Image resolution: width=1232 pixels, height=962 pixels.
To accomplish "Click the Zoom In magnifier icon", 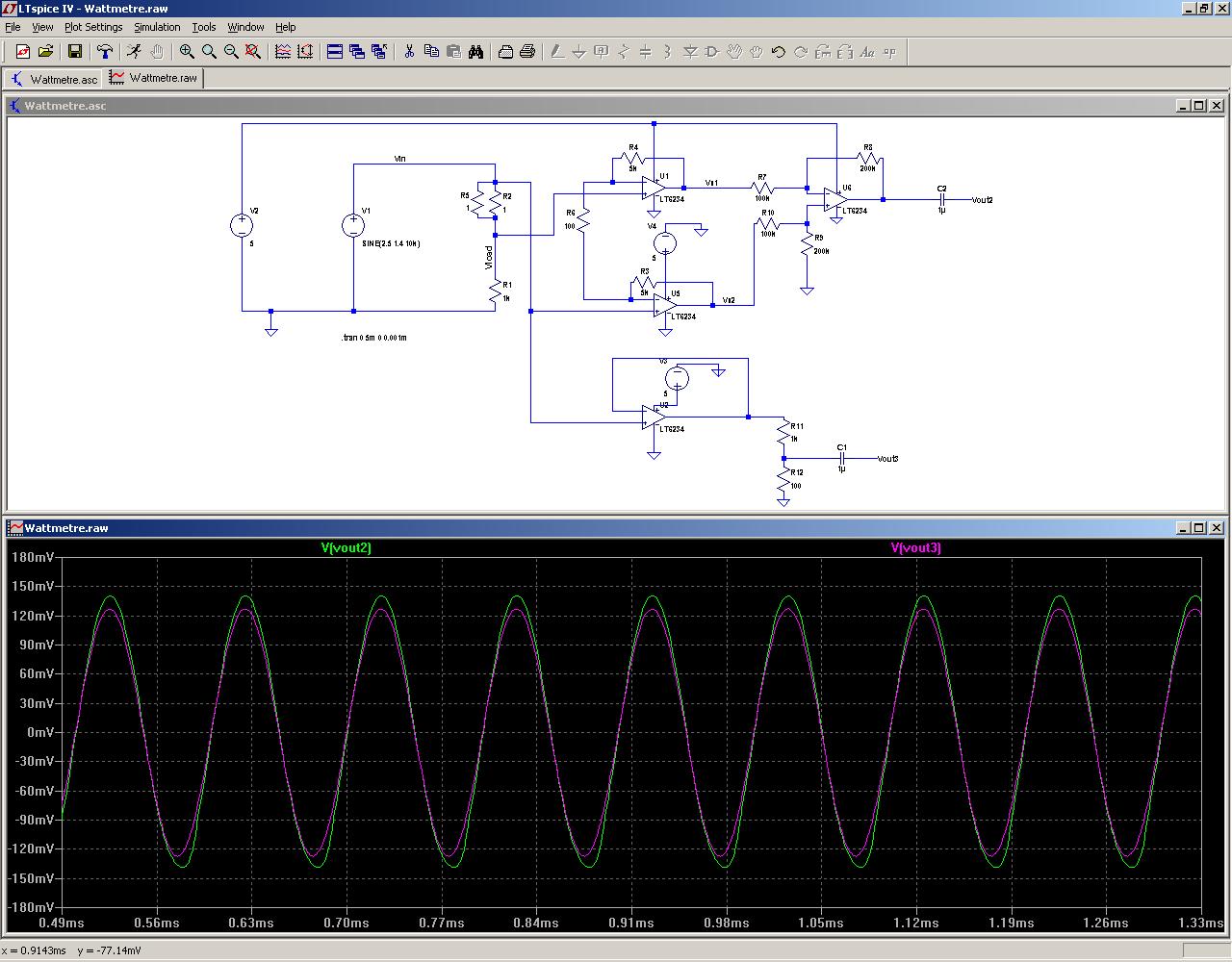I will (x=187, y=52).
